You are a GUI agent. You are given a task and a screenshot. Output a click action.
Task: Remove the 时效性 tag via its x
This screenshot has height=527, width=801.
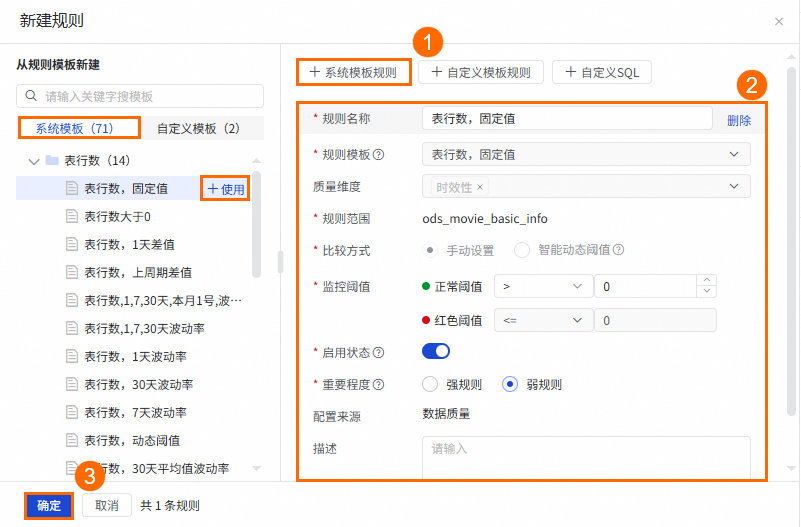(480, 187)
